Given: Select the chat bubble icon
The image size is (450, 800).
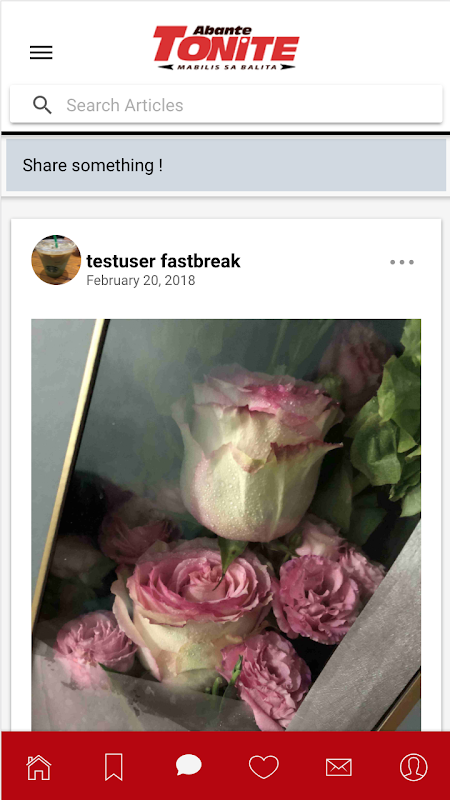Looking at the screenshot, I should coord(189,766).
